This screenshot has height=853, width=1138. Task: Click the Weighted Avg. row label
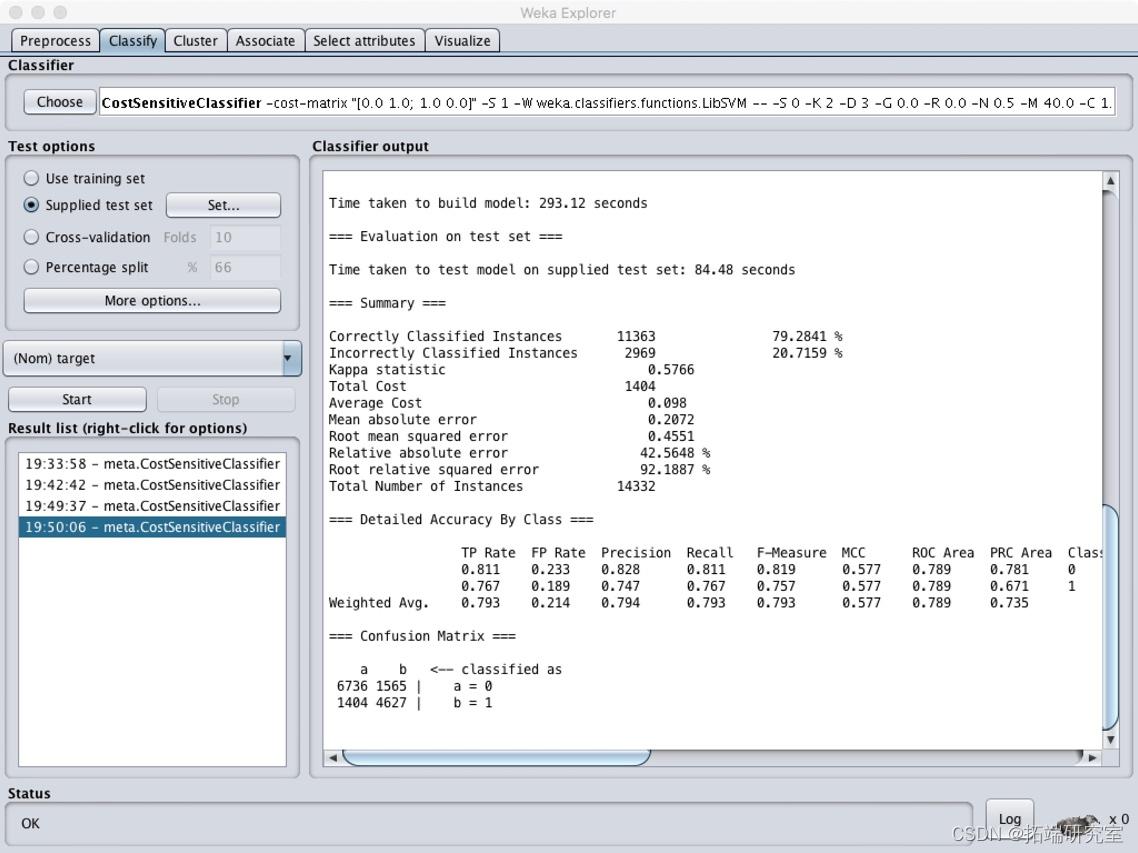click(379, 603)
